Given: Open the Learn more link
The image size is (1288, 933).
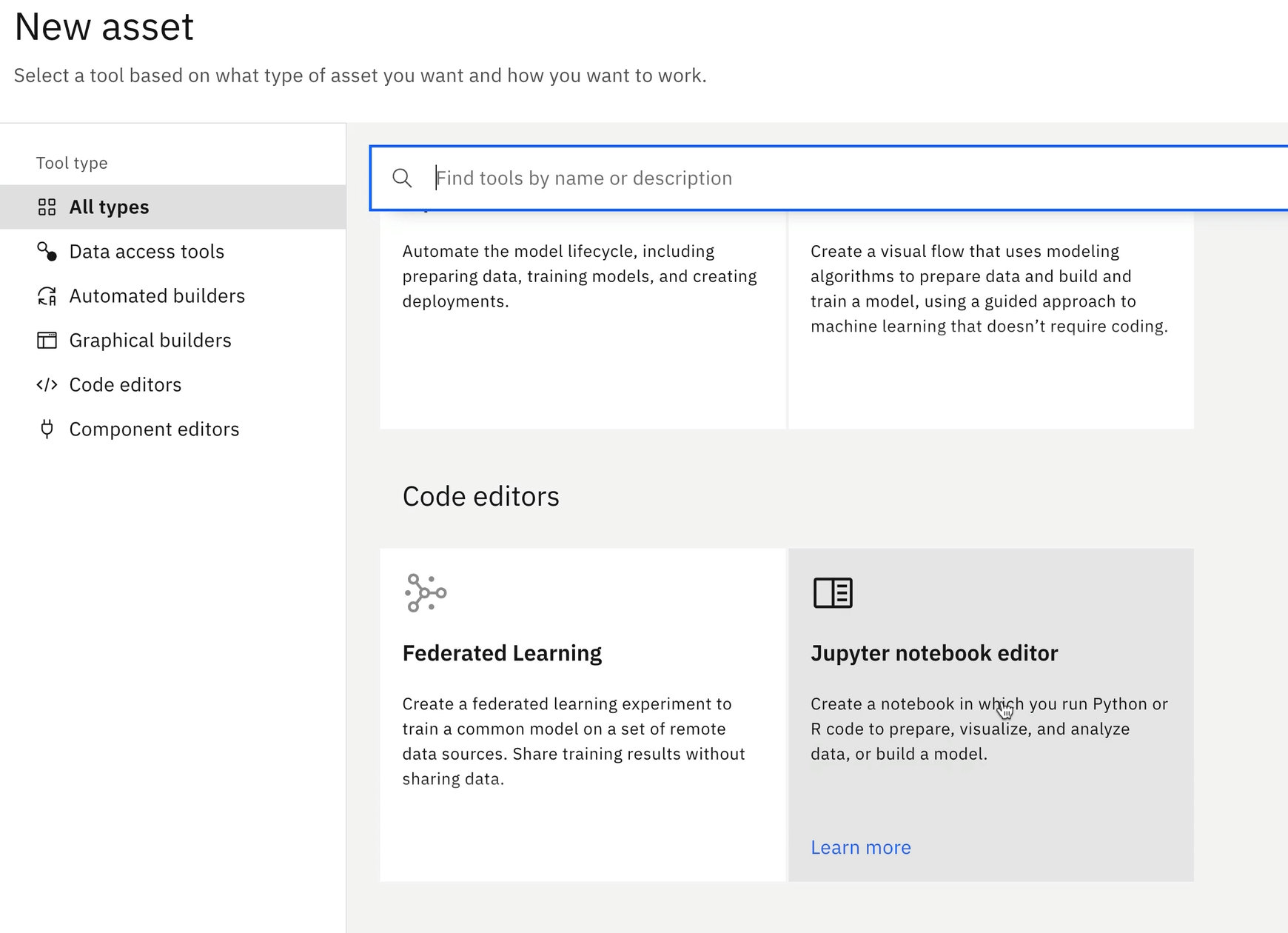Looking at the screenshot, I should point(860,848).
